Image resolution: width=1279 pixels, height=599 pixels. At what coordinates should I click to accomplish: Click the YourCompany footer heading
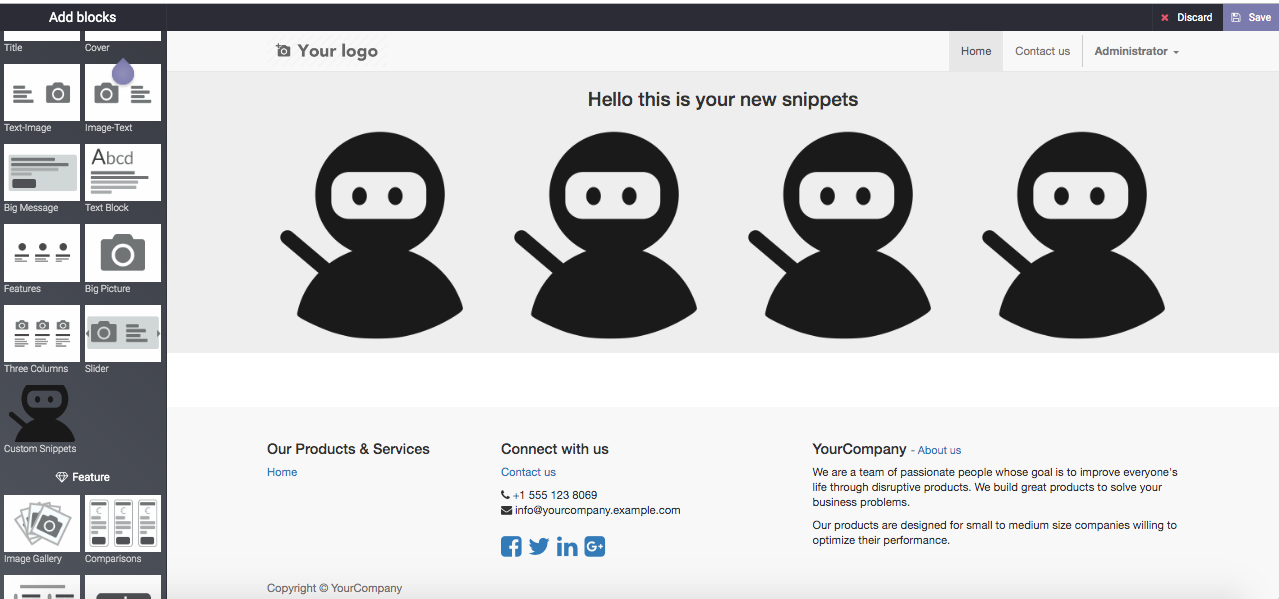(x=859, y=449)
